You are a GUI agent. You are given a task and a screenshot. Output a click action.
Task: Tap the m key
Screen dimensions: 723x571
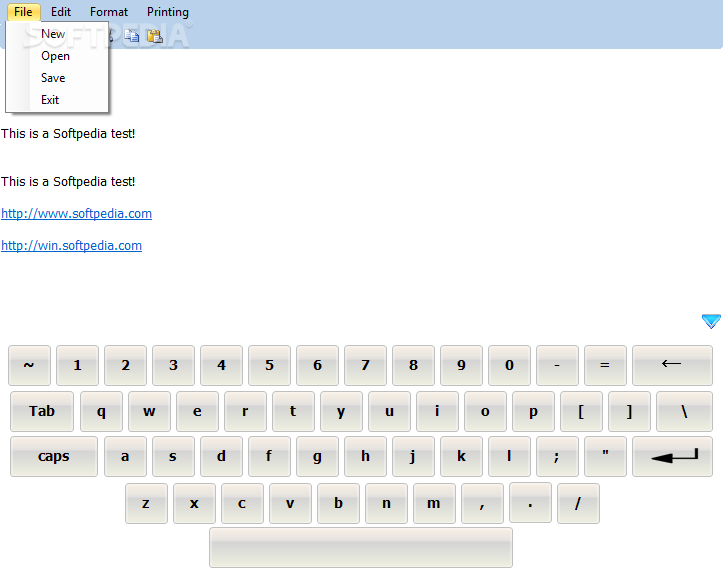tap(434, 503)
